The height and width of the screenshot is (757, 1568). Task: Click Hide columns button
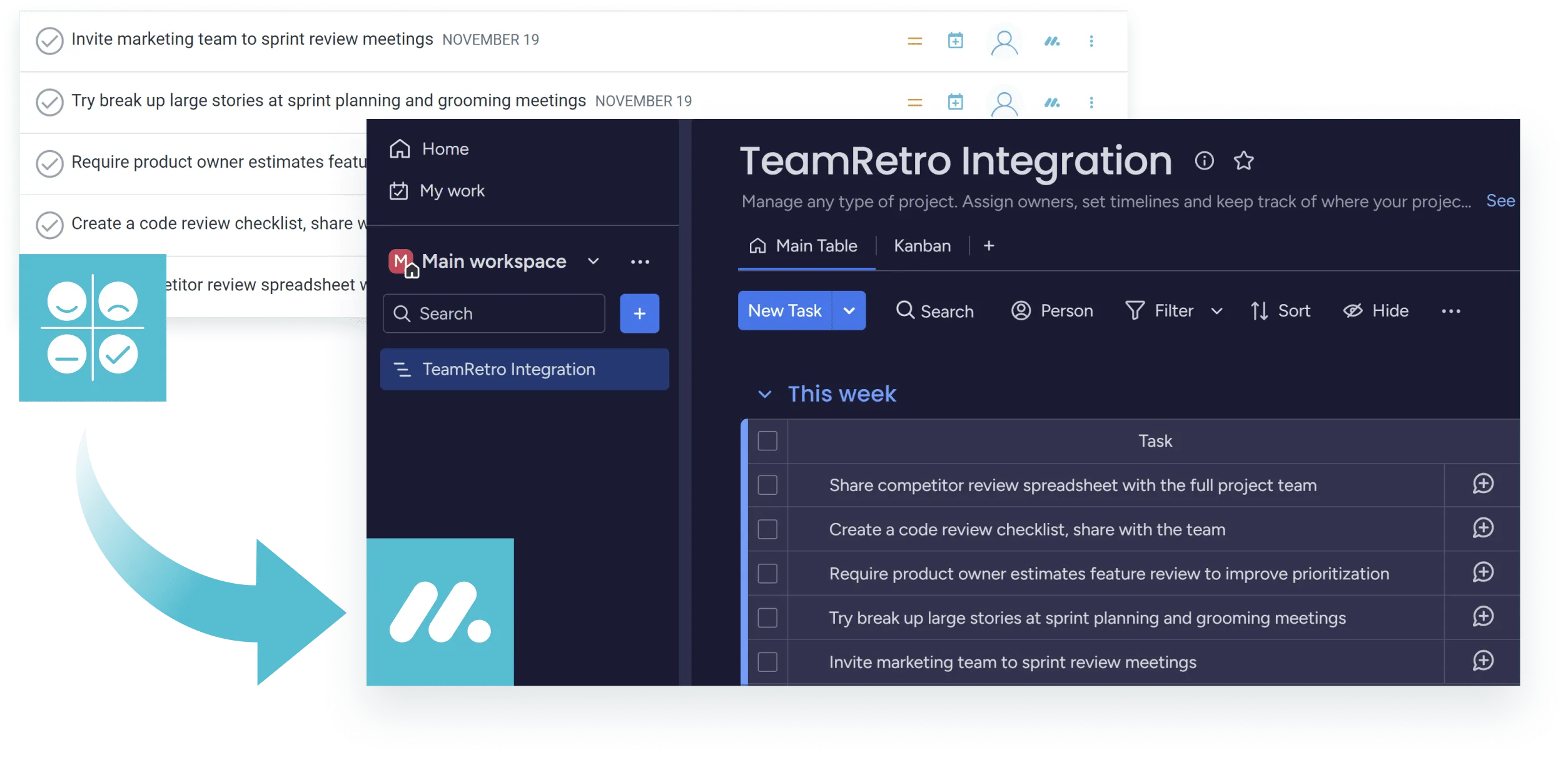[x=1375, y=311]
